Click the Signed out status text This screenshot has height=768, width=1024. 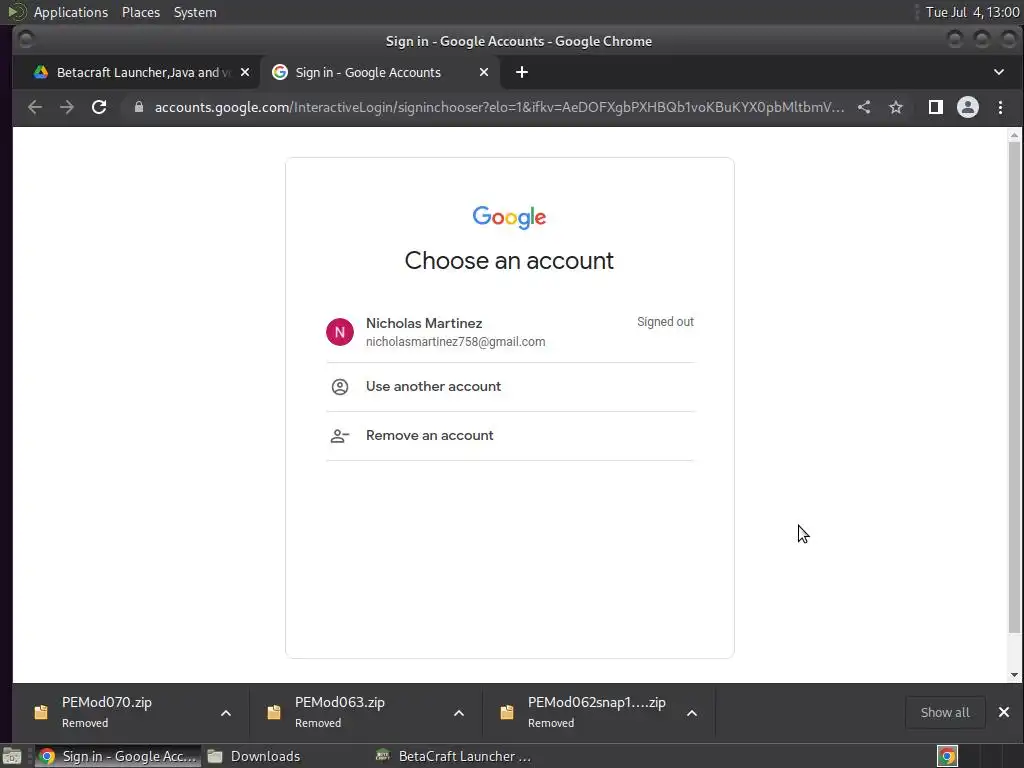tap(665, 322)
